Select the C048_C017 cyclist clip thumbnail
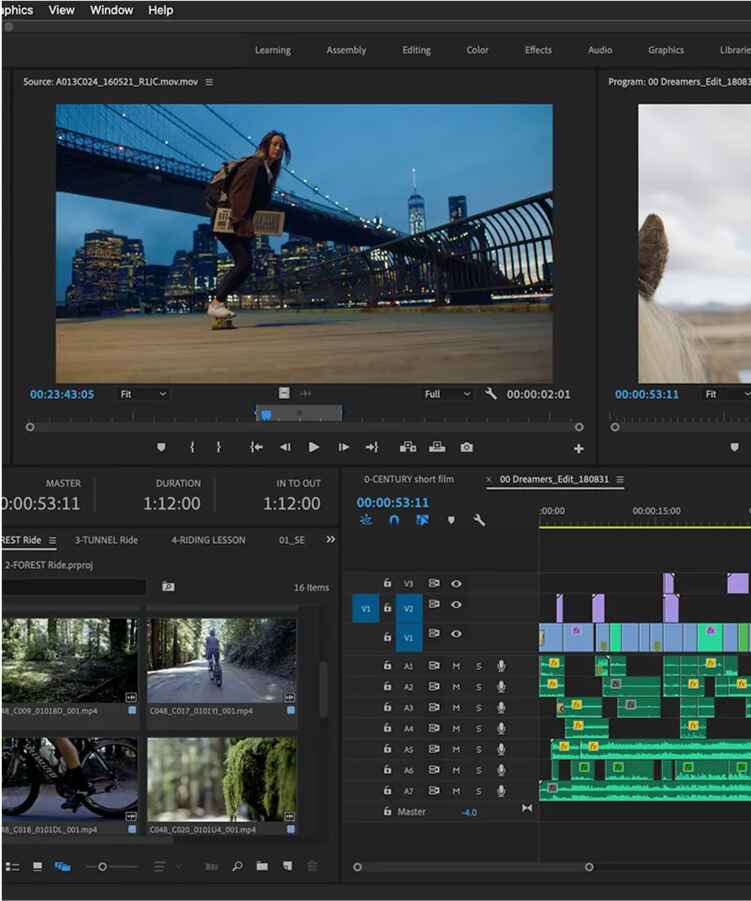 tap(222, 660)
